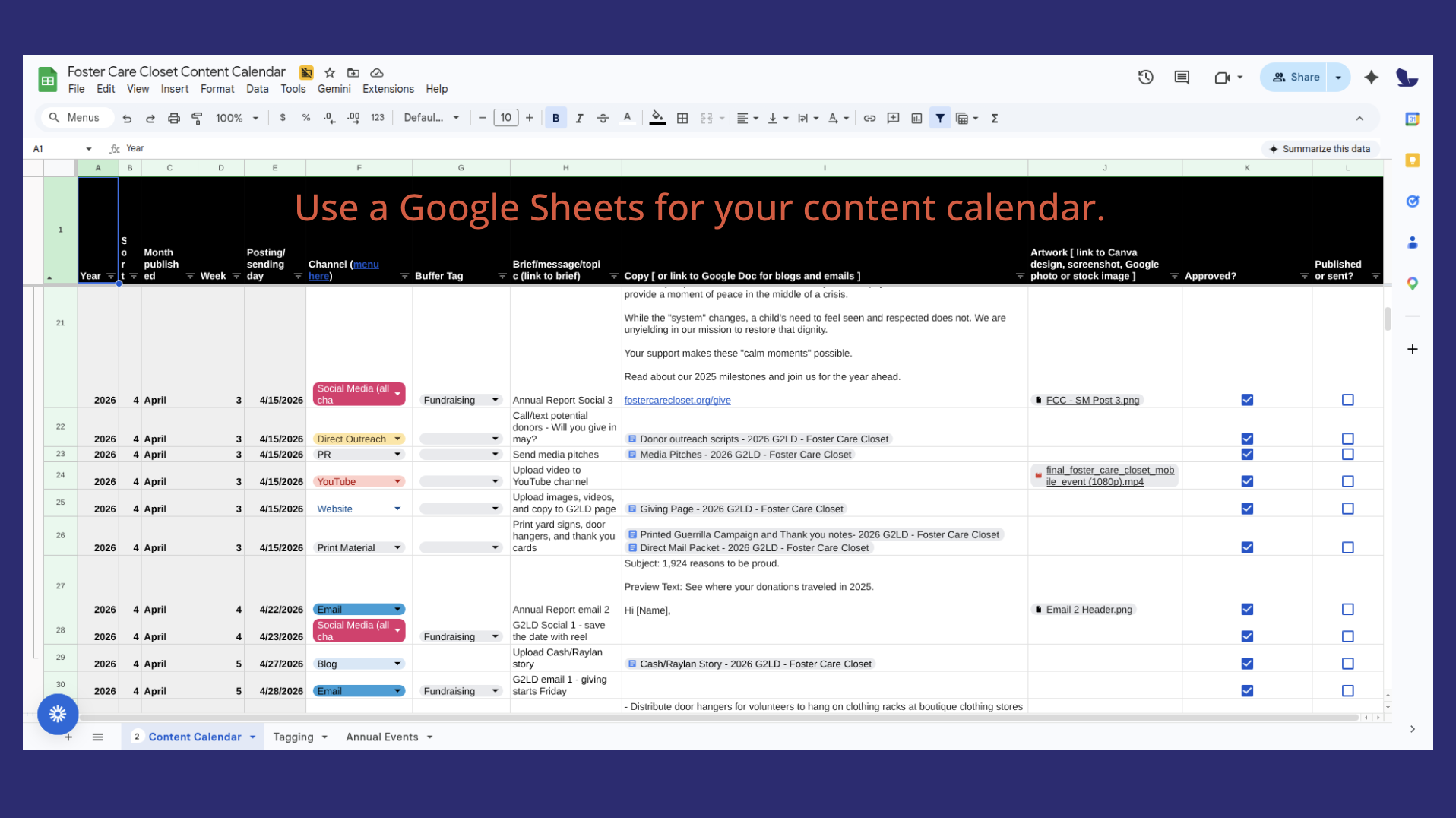Open Google Tasks side panel icon
The width and height of the screenshot is (1456, 818).
click(x=1413, y=201)
